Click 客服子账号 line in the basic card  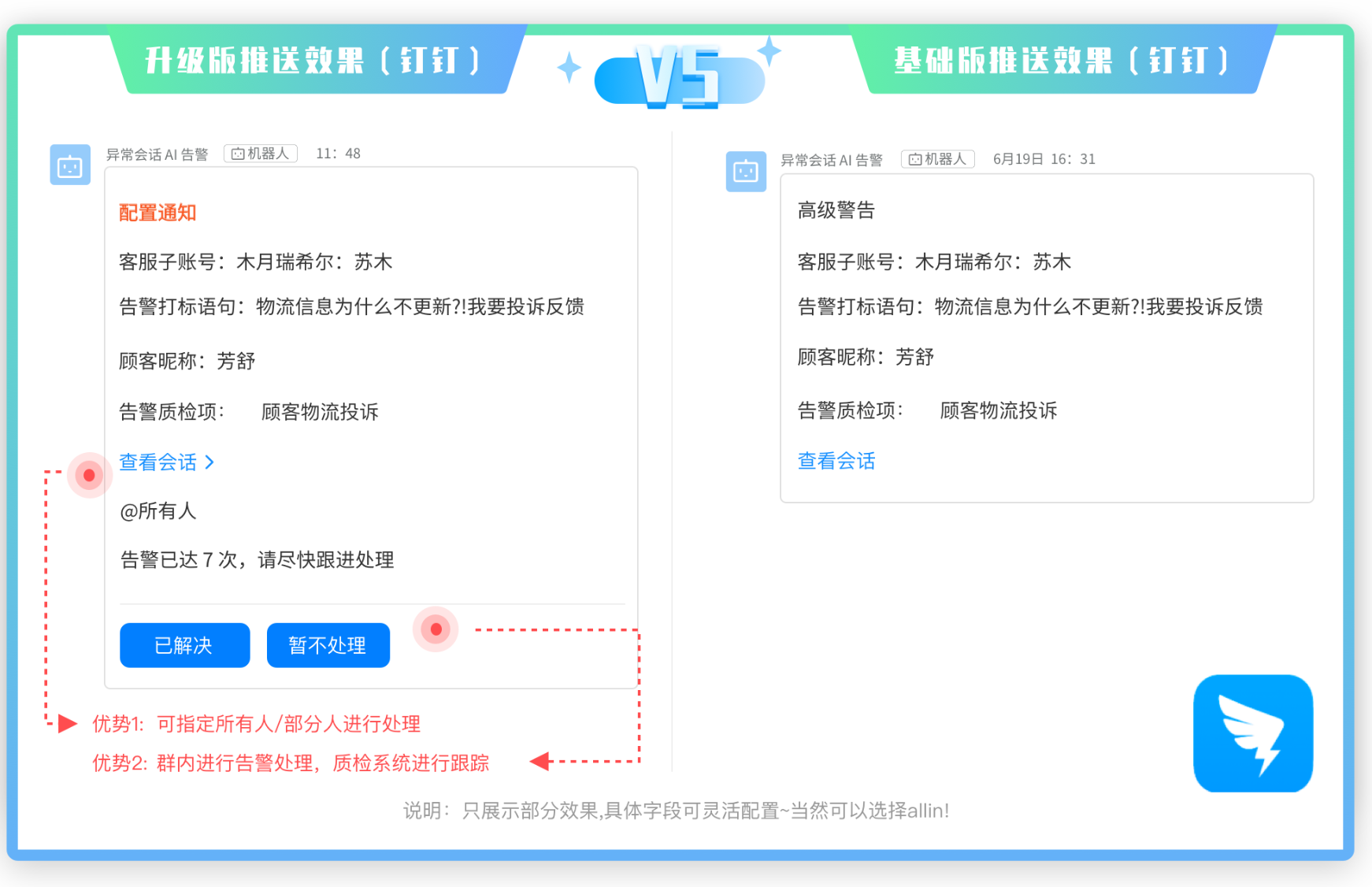click(x=934, y=262)
